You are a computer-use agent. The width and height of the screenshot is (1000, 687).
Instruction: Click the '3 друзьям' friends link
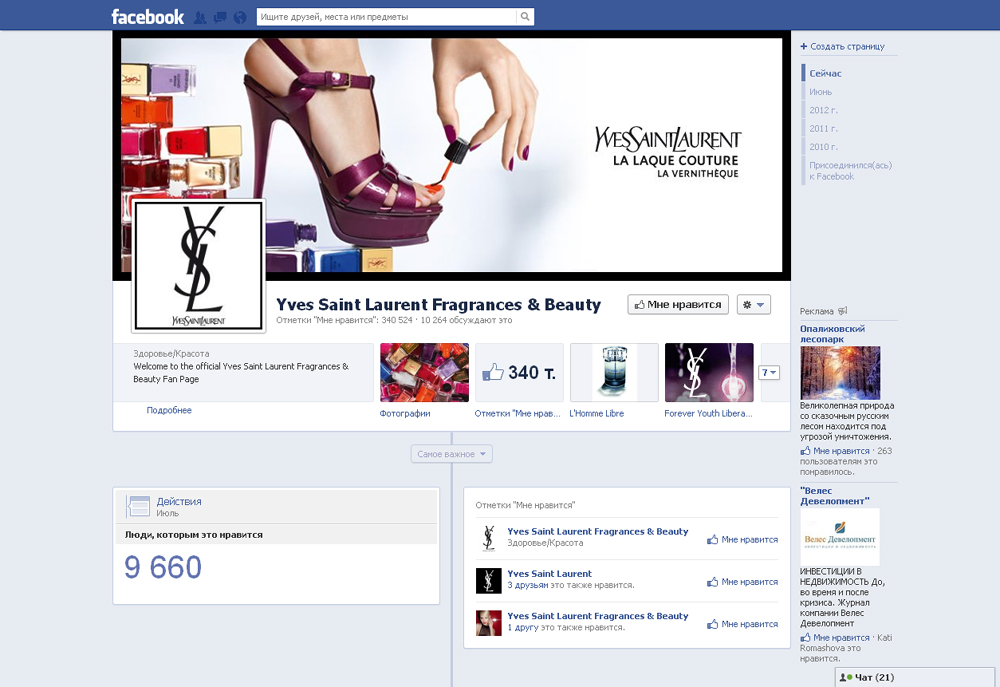[x=527, y=585]
